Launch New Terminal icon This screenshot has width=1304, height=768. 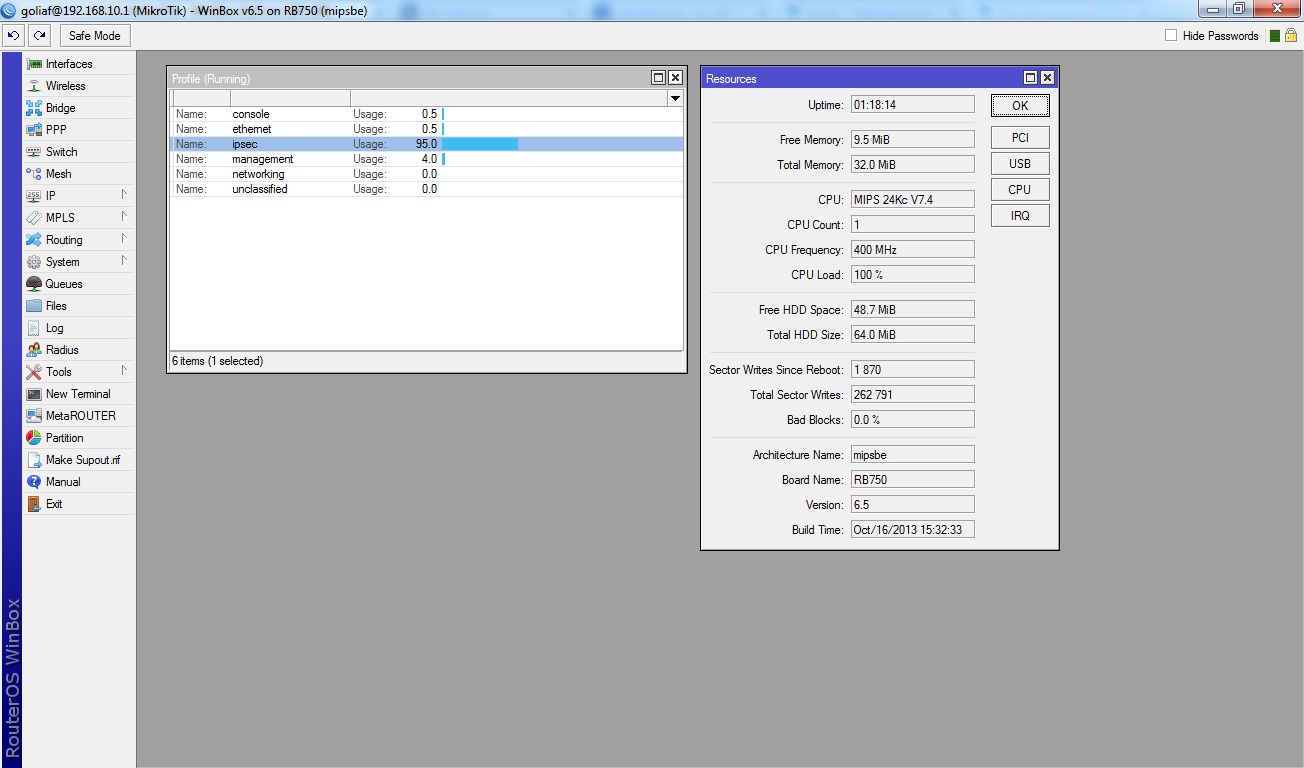pos(34,394)
